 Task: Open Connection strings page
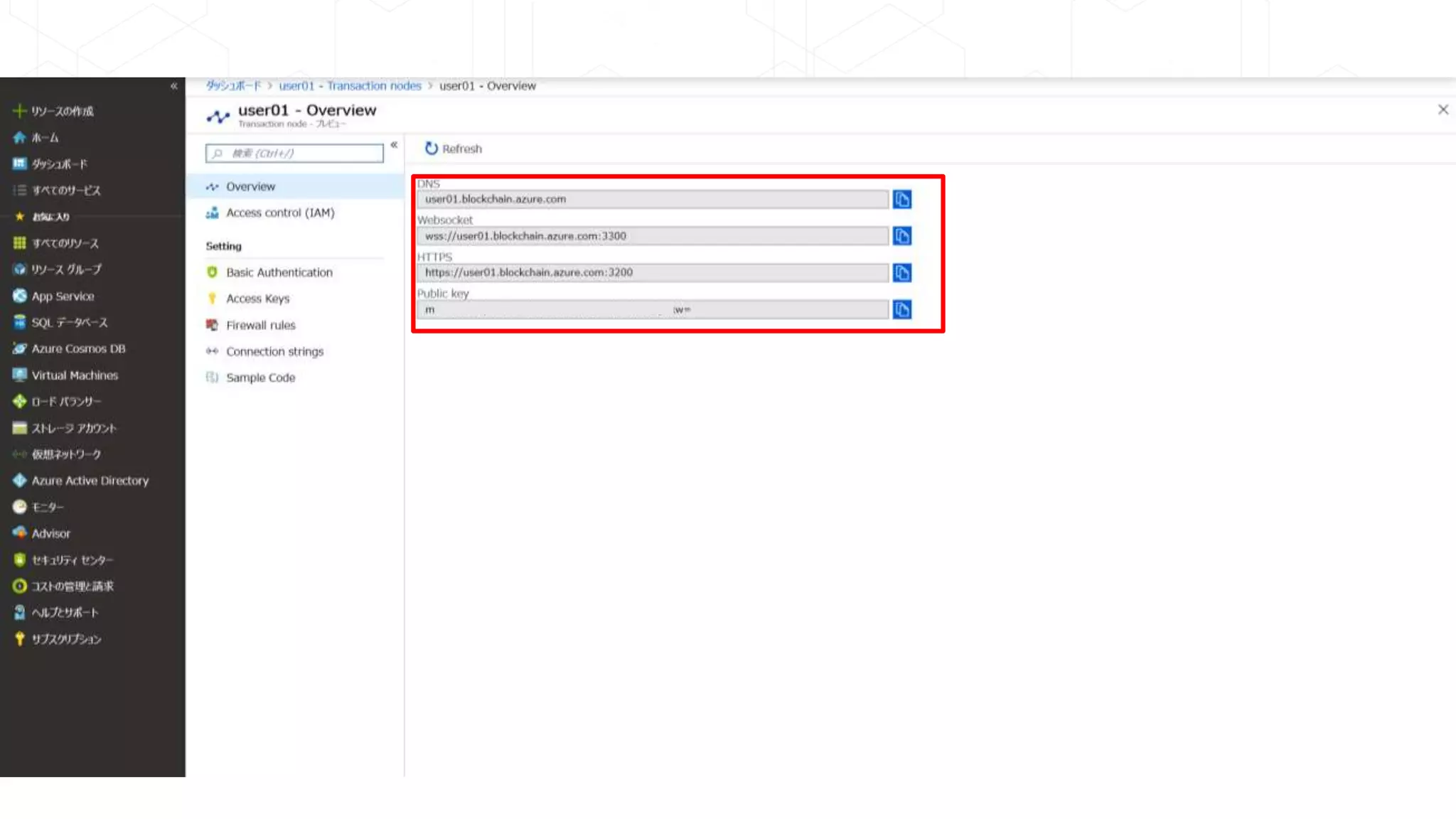click(x=274, y=352)
